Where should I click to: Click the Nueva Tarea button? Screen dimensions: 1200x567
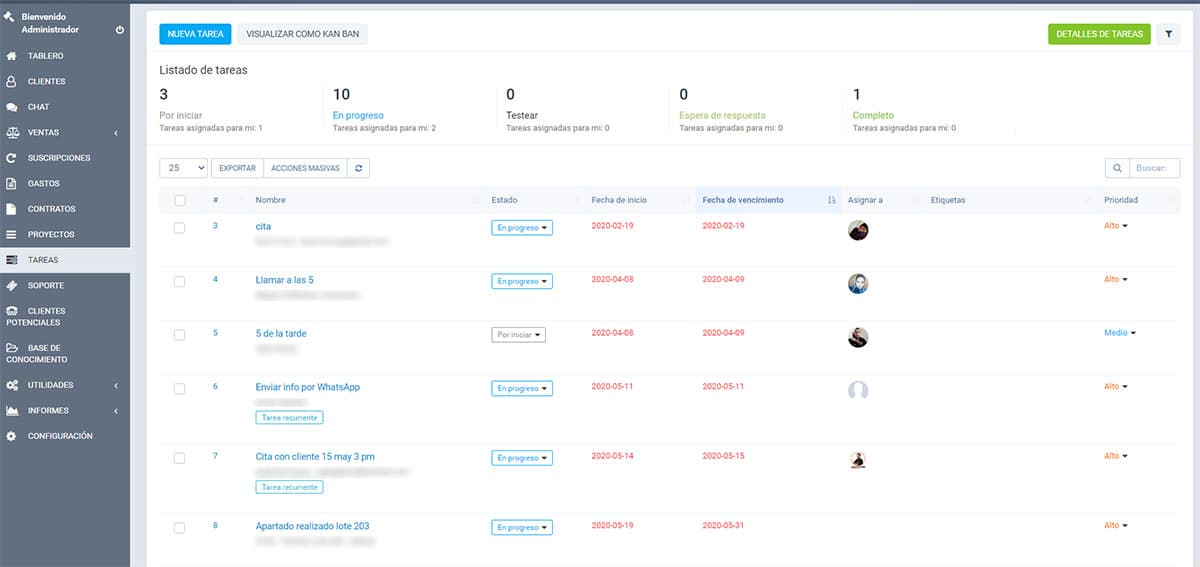coord(195,34)
